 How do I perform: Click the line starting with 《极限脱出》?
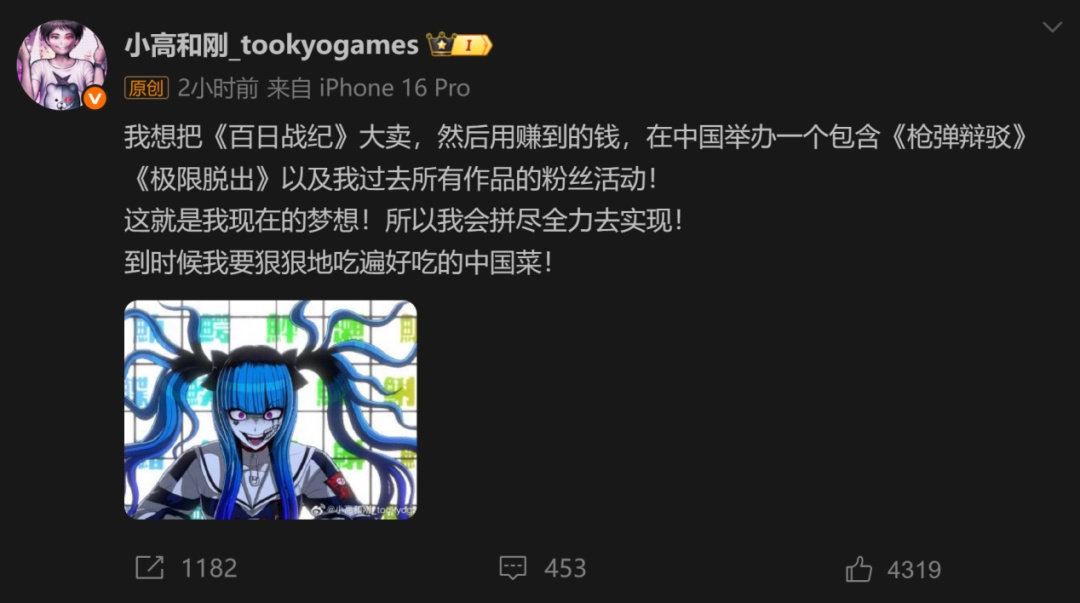(393, 179)
